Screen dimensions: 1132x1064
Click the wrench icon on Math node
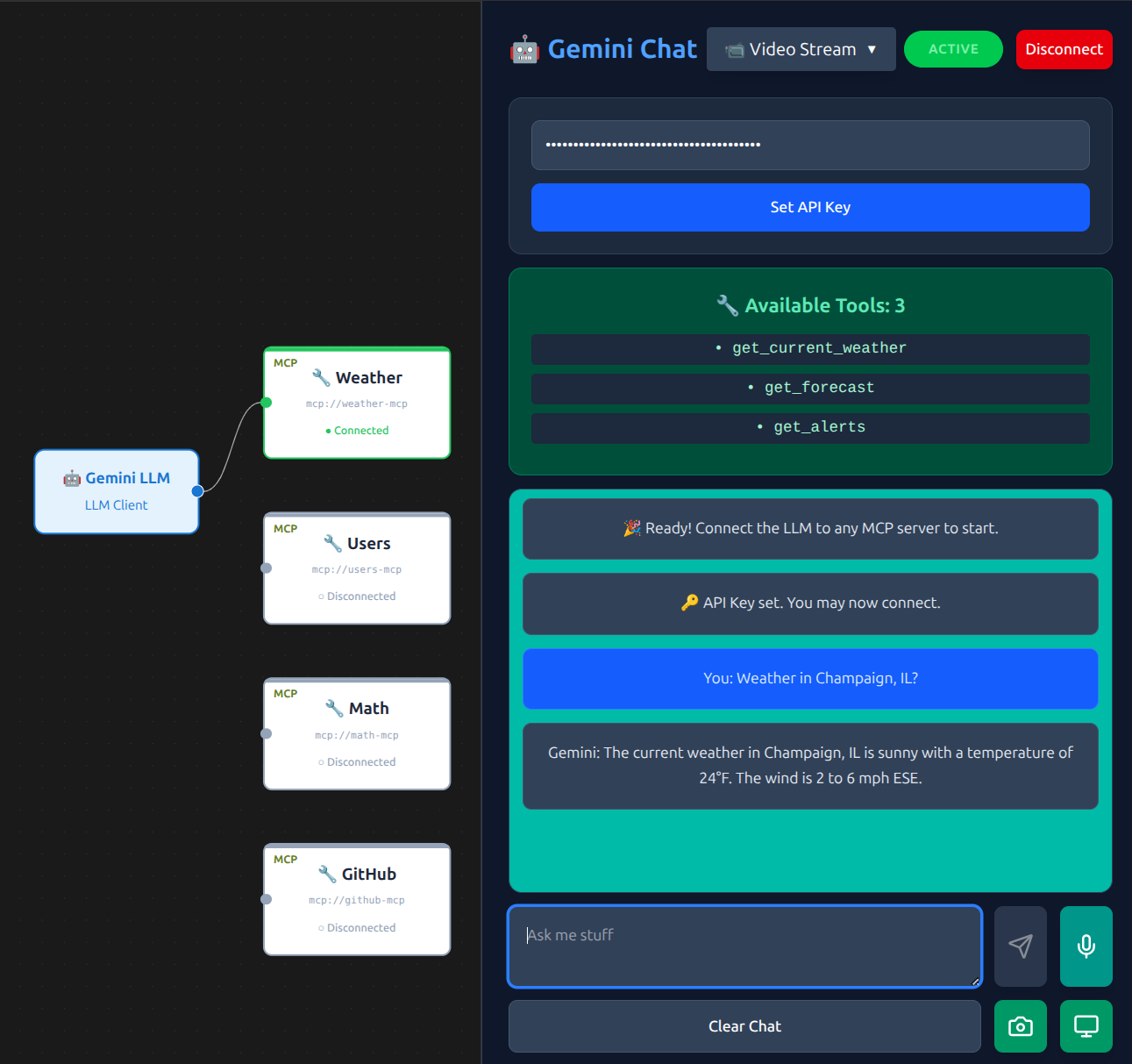point(334,708)
